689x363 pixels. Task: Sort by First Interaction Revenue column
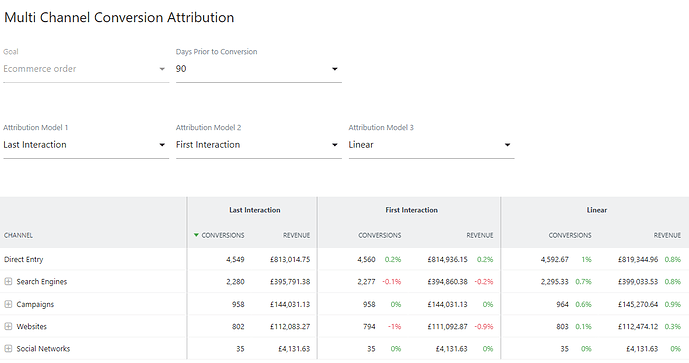480,236
